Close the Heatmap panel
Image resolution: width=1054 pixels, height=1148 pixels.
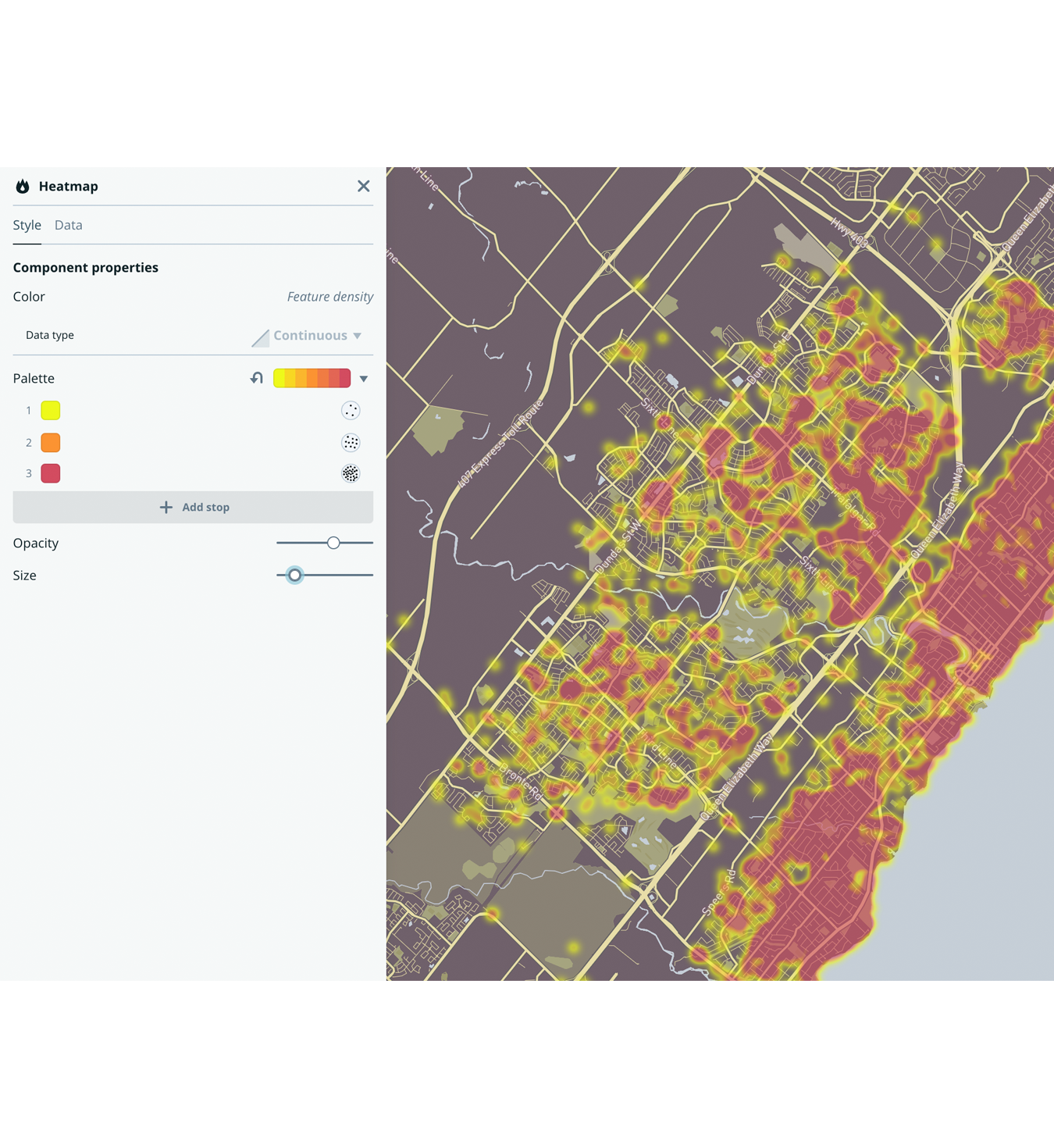coord(363,186)
